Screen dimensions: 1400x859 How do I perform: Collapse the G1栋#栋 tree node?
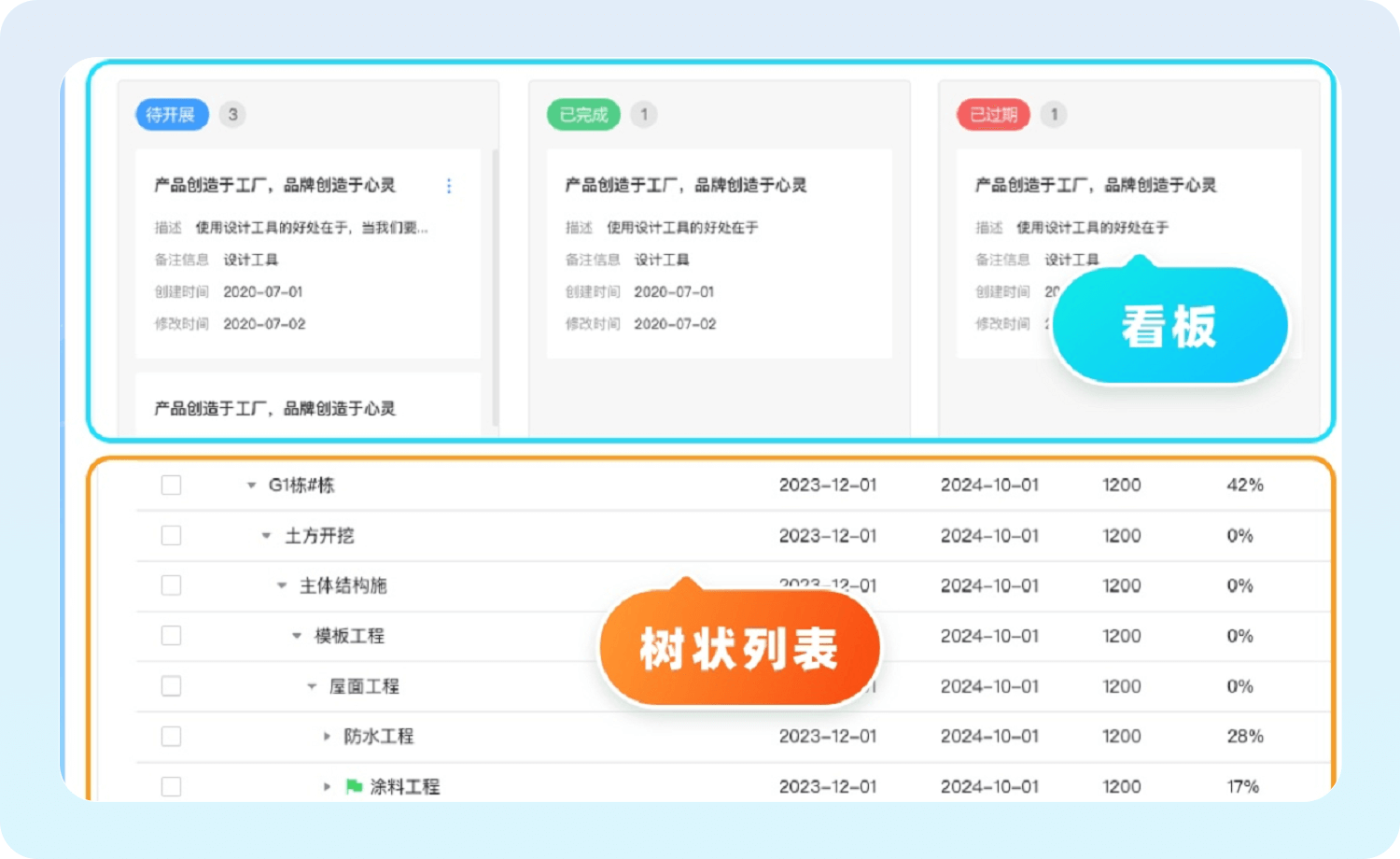point(251,486)
